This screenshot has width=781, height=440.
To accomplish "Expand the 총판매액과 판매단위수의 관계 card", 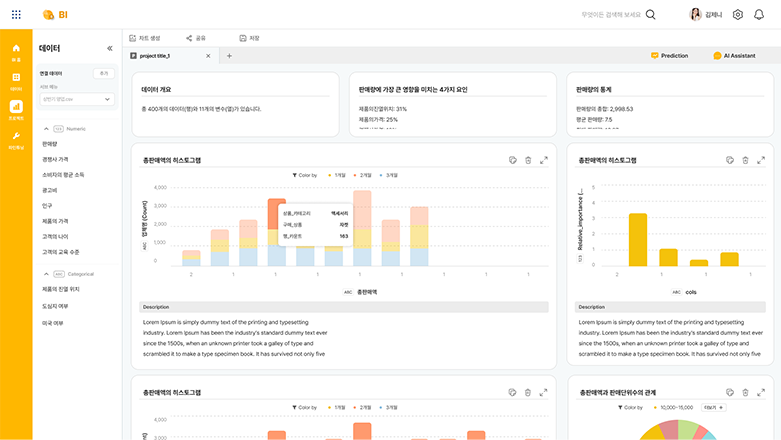I will pos(761,392).
